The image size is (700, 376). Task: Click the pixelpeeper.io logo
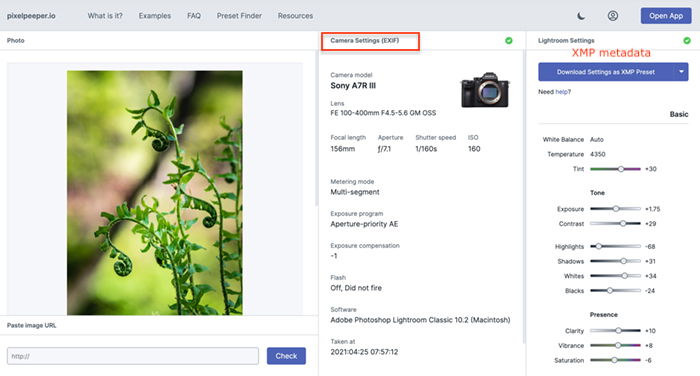tap(31, 16)
